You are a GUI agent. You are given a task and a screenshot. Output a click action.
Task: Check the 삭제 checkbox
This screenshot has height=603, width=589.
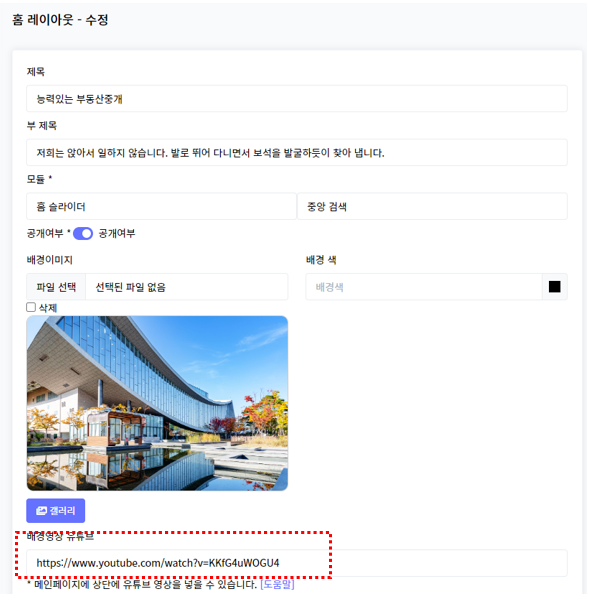(31, 307)
